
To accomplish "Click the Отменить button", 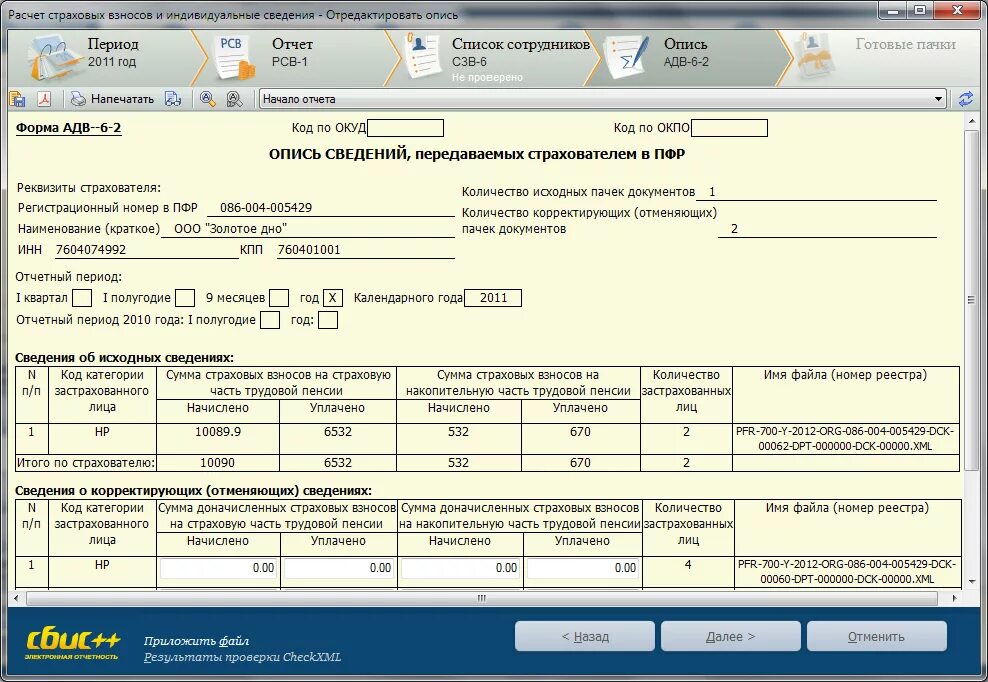I will [876, 637].
